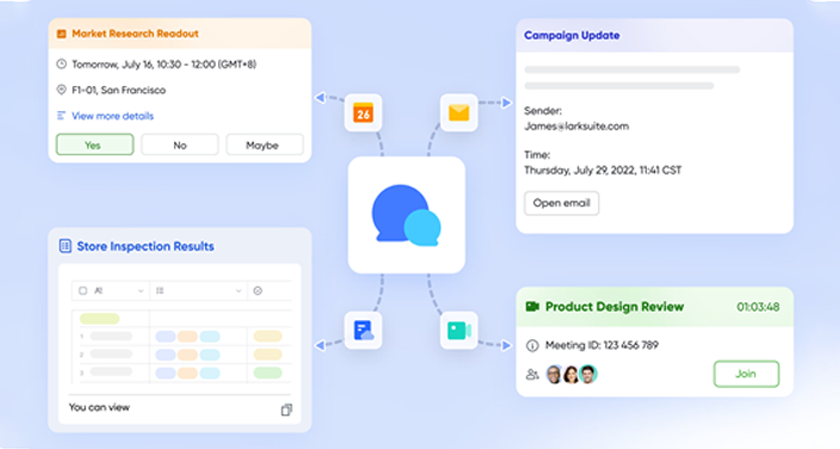840x449 pixels.
Task: Click the green camera icon in meeting header
Action: pyautogui.click(x=532, y=306)
